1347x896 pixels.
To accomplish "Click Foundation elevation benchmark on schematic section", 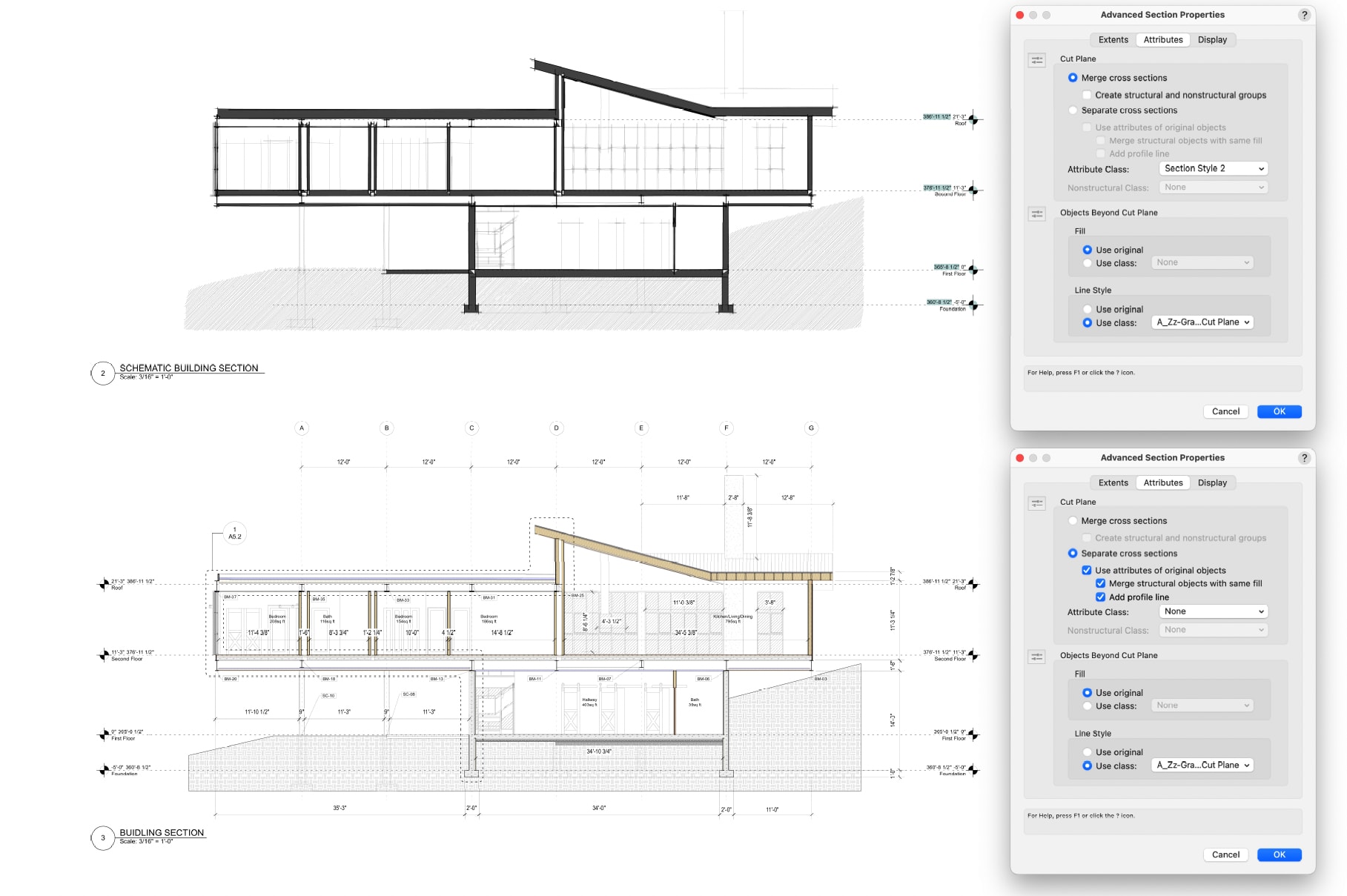I will pos(973,305).
